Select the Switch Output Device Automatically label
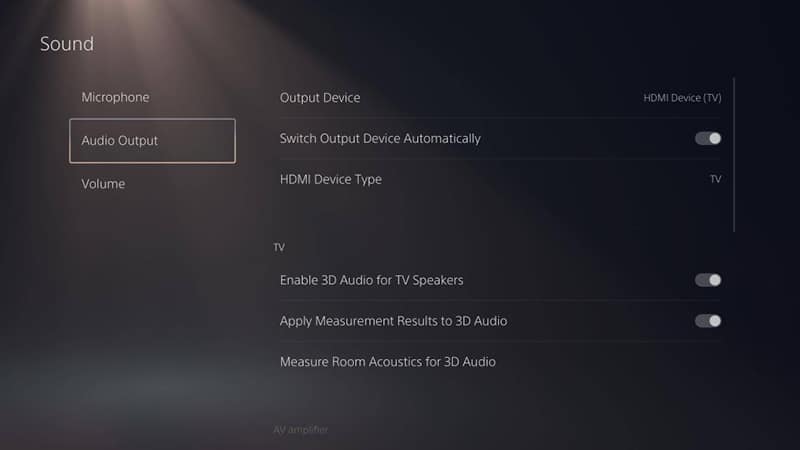The width and height of the screenshot is (800, 450). (x=380, y=138)
